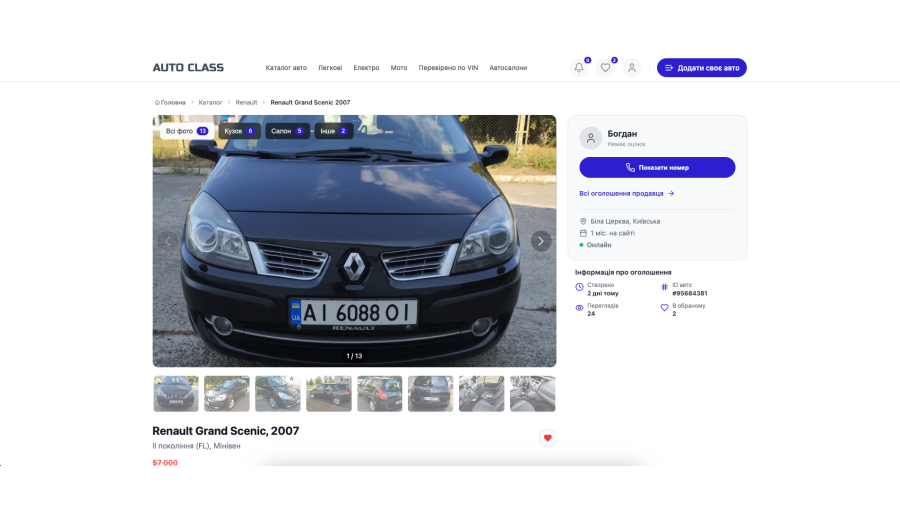The width and height of the screenshot is (900, 520).
Task: Click the Головна home breadcrumb
Action: click(x=170, y=102)
